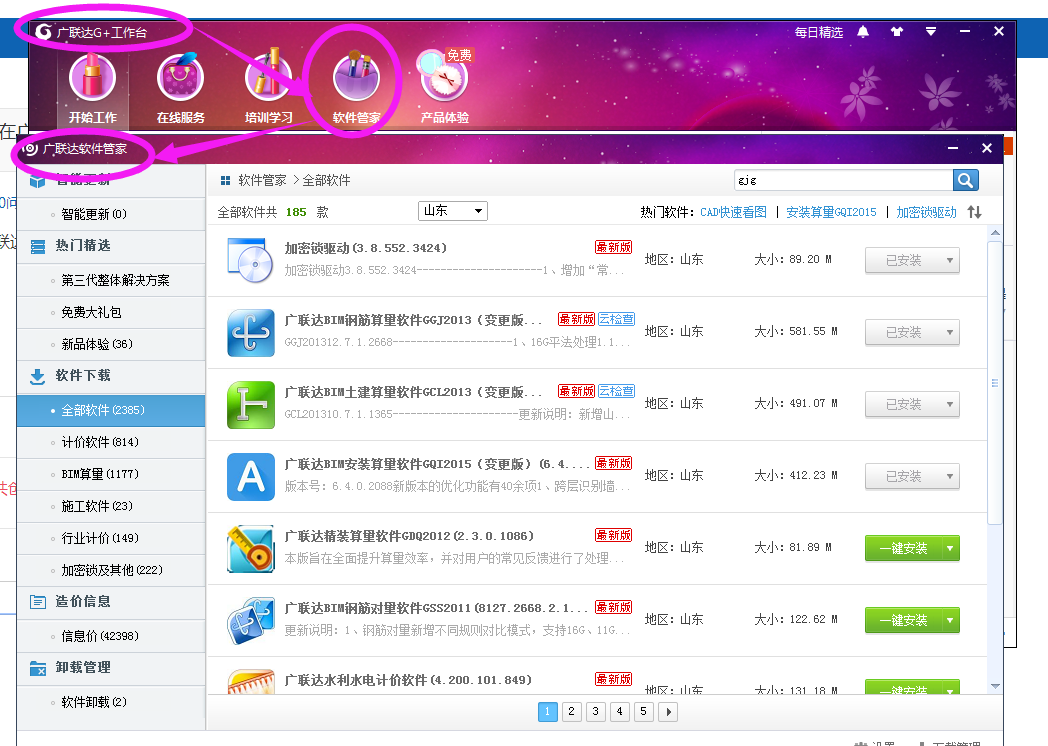Screen dimensions: 1048x746
Task: Click the GCL2013 green software icon
Action: [x=251, y=404]
